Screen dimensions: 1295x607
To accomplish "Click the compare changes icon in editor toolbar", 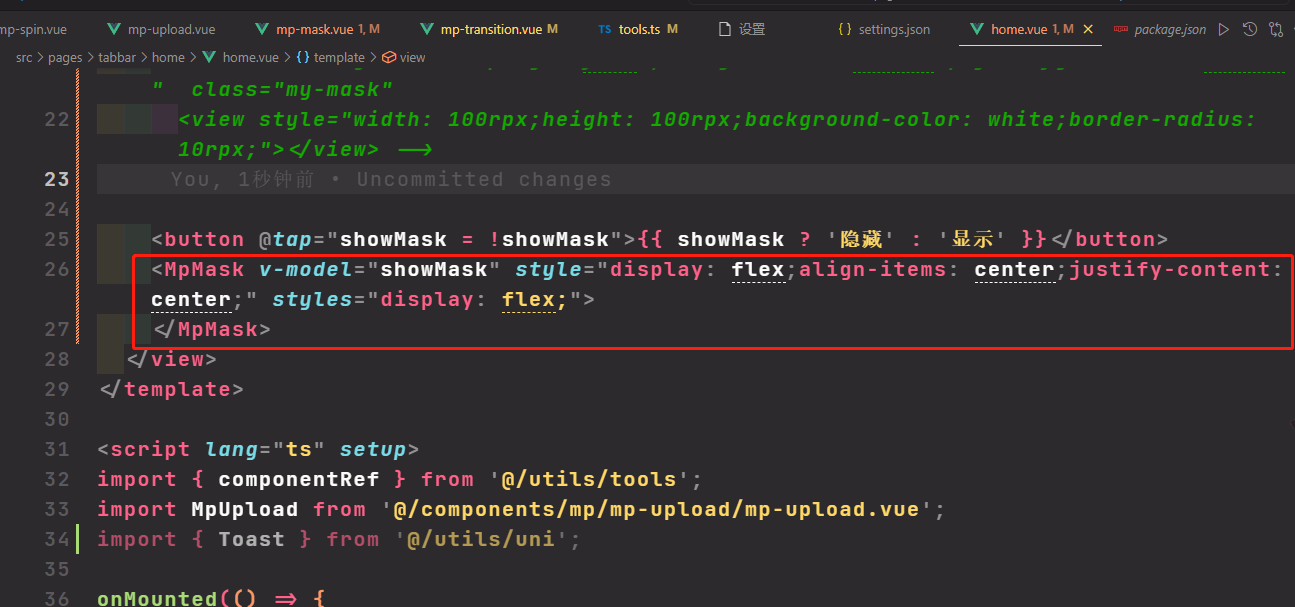I will [1275, 30].
